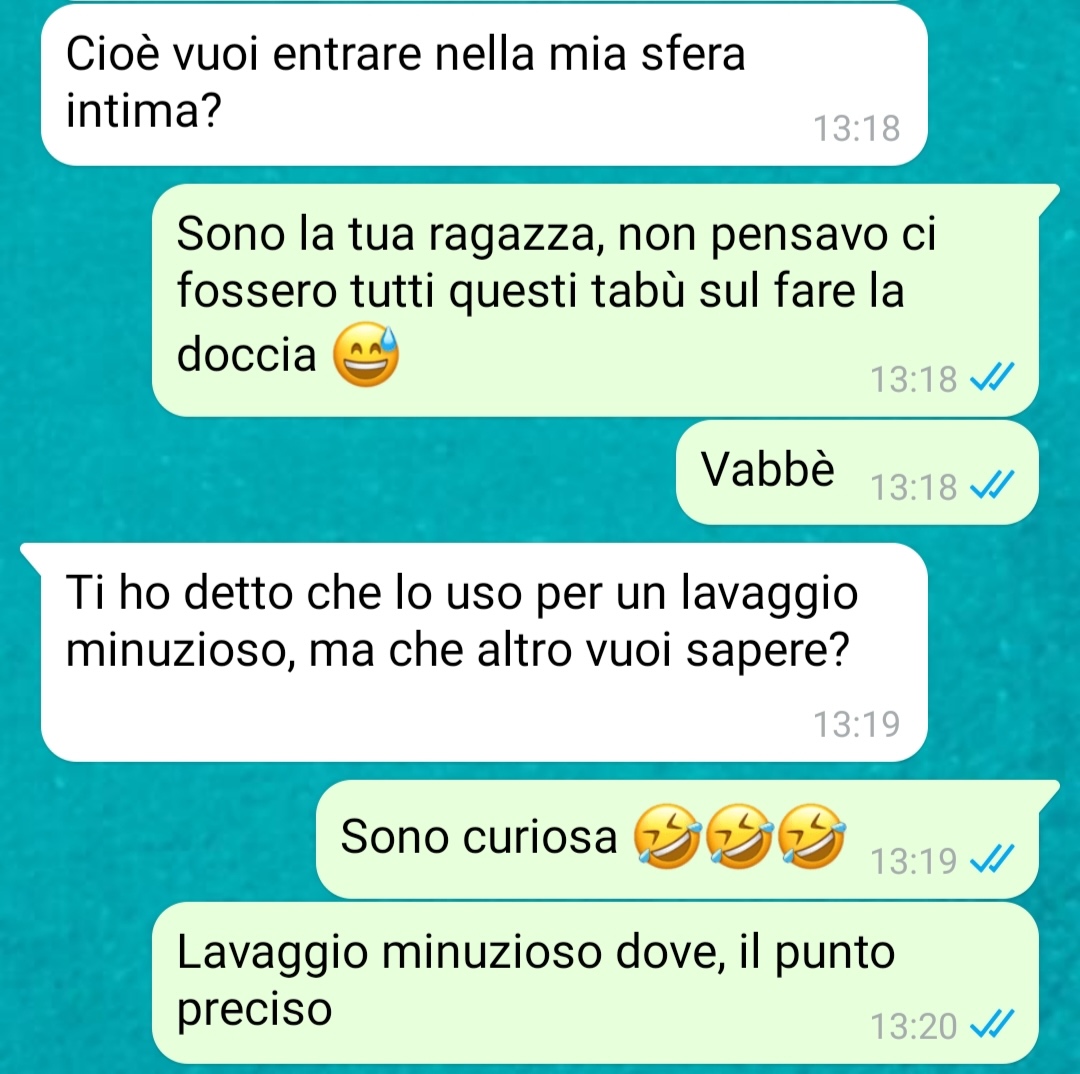
Task: Tap read ticks on 'Sono la tua ragazza' message
Action: pyautogui.click(x=992, y=377)
